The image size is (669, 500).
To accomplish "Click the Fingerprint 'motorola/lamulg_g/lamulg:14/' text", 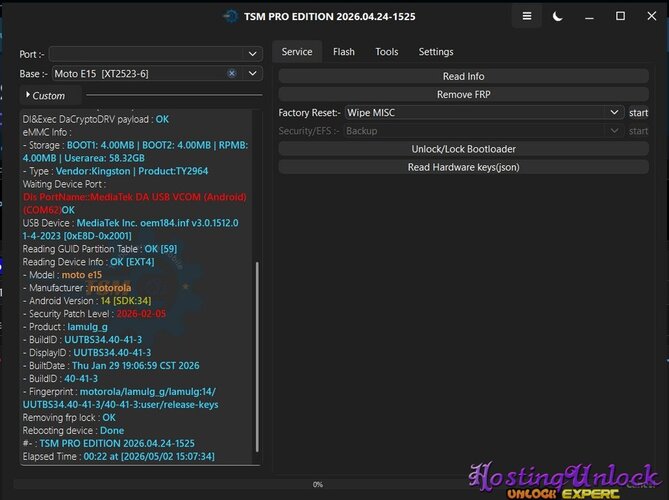I will [148, 392].
